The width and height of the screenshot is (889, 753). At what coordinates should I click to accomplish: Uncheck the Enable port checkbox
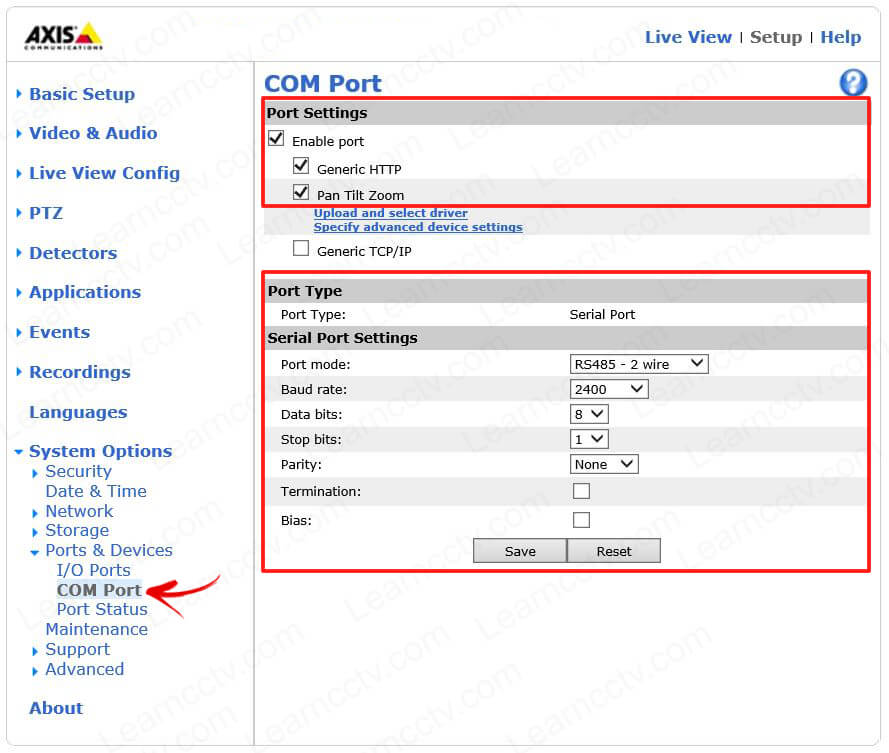pos(276,139)
